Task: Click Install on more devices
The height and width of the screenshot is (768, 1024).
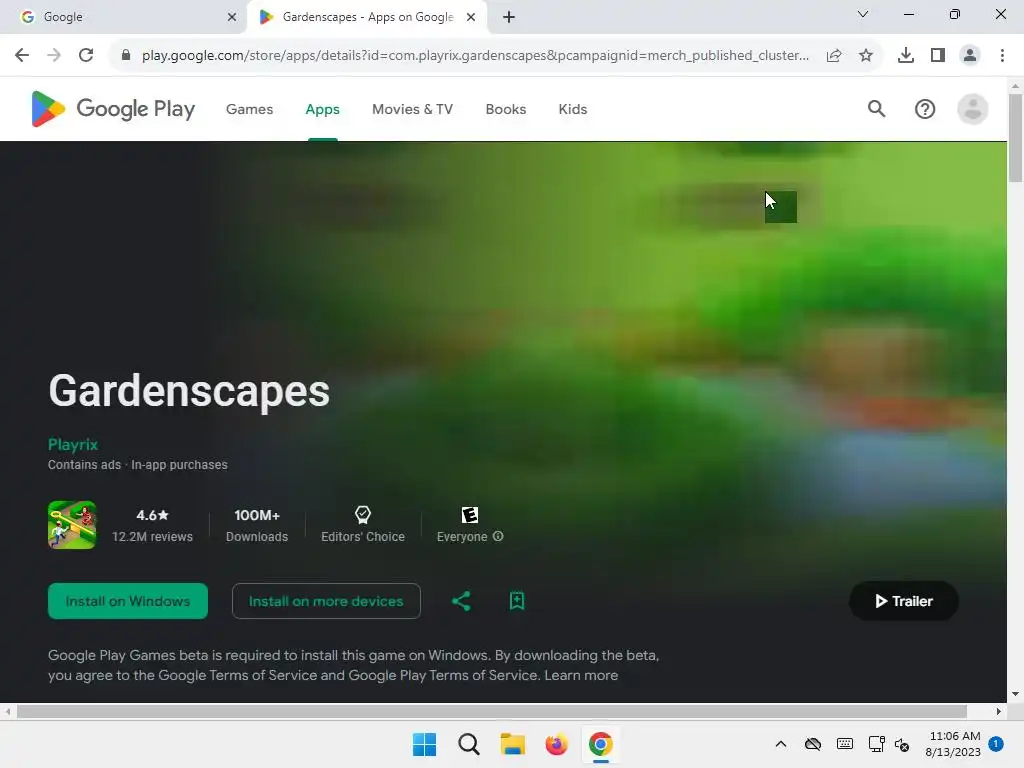Action: pos(326,601)
